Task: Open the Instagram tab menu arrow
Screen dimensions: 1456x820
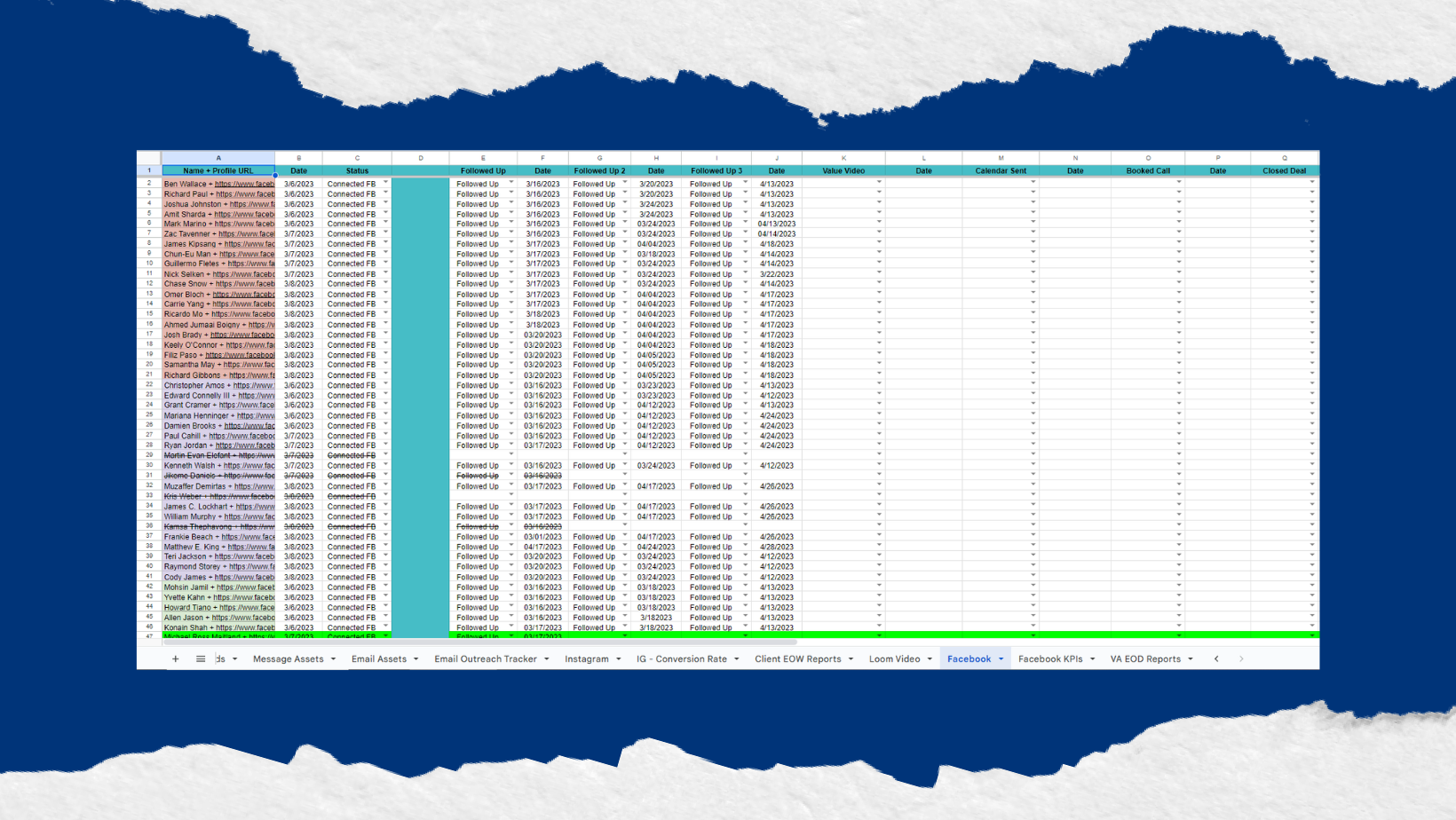Action: [x=619, y=659]
